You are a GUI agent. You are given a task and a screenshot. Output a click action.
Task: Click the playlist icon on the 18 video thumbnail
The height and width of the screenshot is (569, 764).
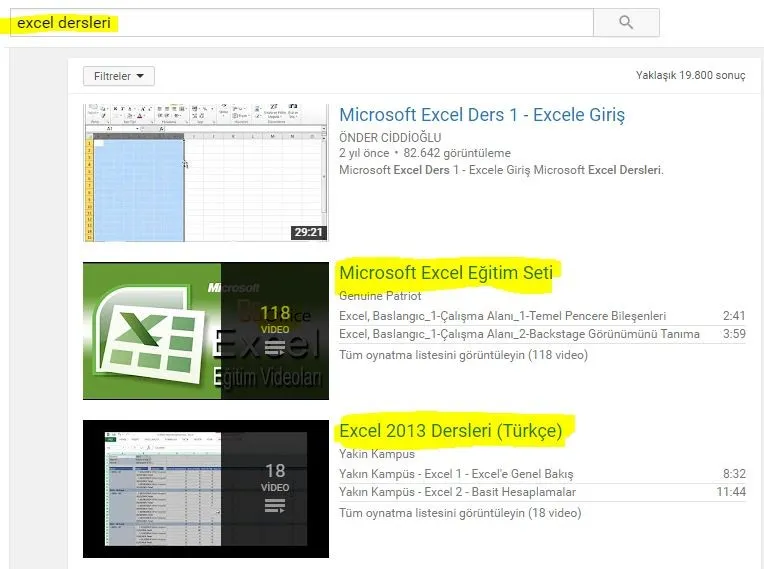(x=275, y=506)
